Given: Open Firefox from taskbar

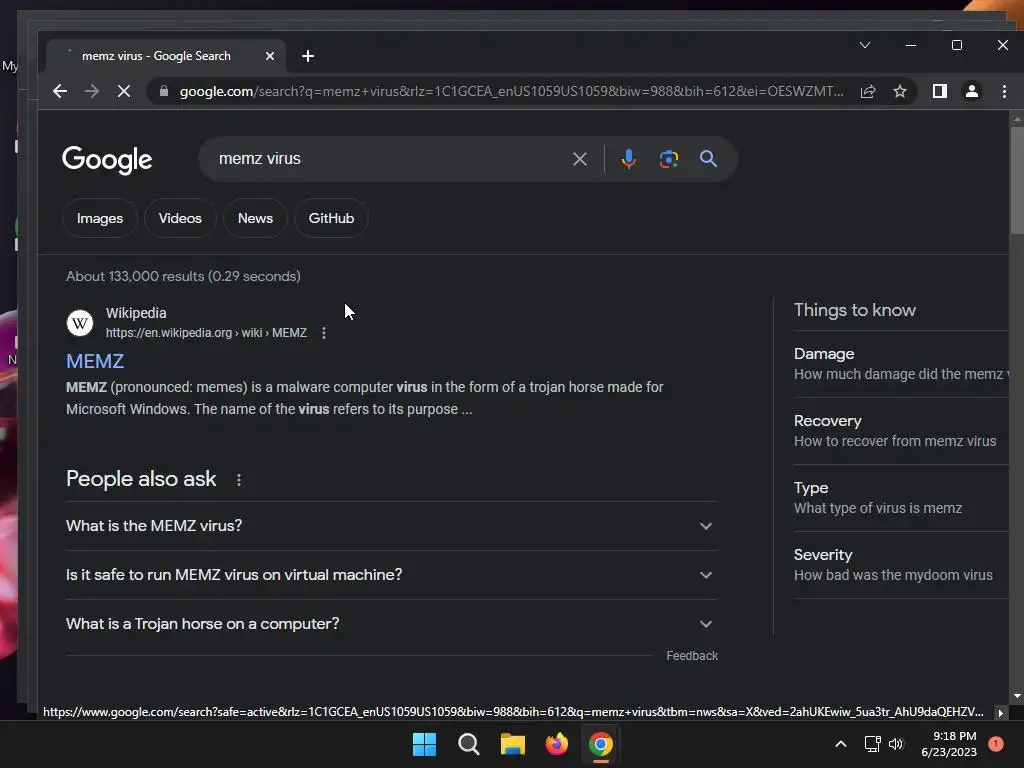Looking at the screenshot, I should 556,744.
